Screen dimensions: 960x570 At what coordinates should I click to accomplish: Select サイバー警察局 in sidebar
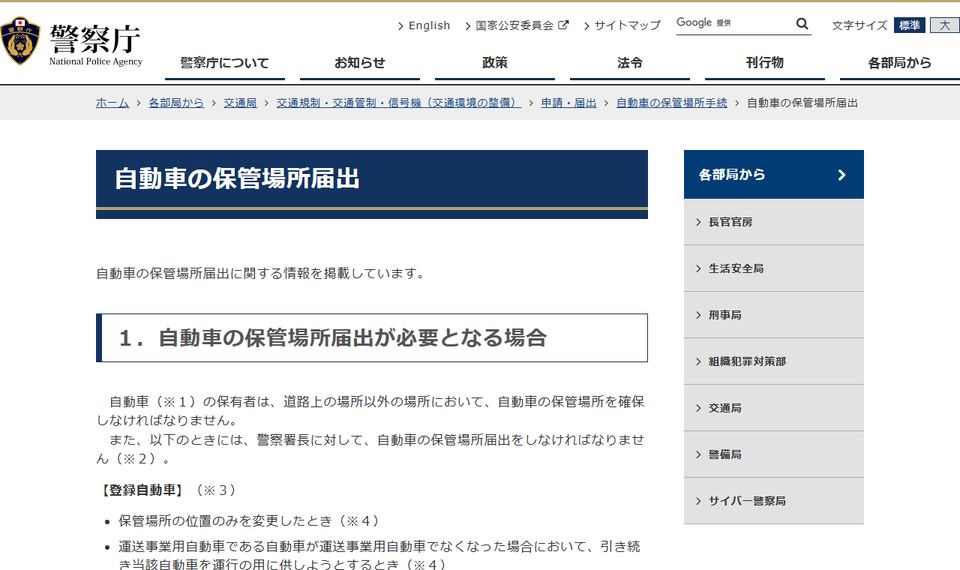774,501
